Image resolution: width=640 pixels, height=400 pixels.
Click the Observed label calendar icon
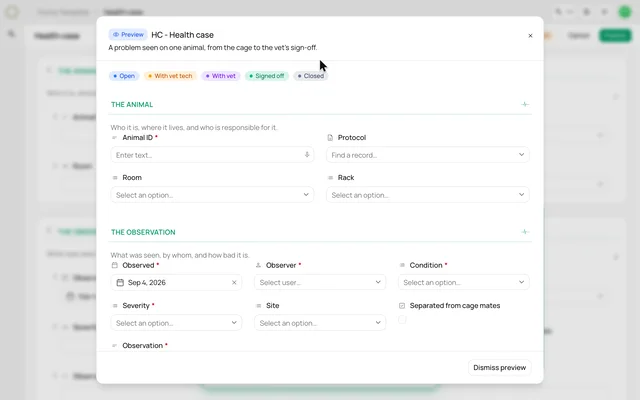pyautogui.click(x=115, y=265)
